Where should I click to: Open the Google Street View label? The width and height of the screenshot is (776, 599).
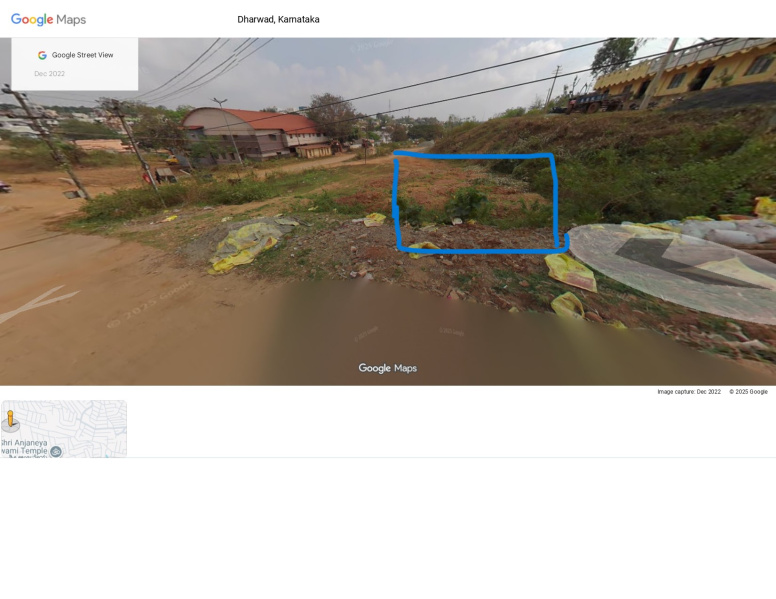(x=82, y=56)
